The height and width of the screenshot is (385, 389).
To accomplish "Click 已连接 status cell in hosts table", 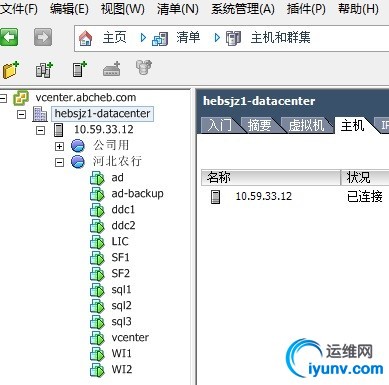I will click(x=365, y=197).
